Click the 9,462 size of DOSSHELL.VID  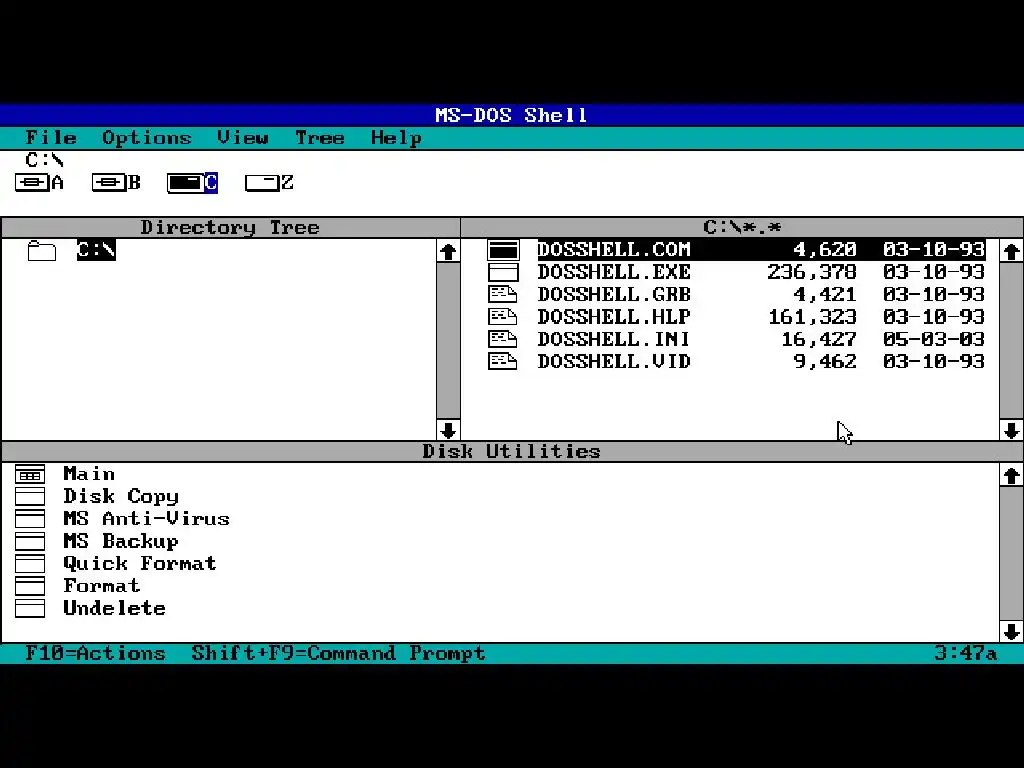pyautogui.click(x=825, y=361)
